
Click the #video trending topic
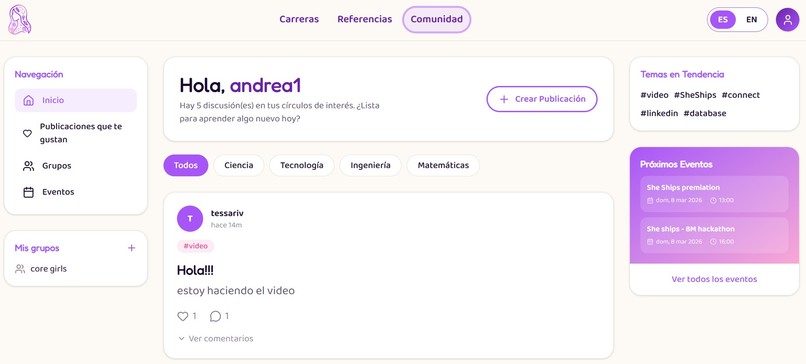pos(654,95)
